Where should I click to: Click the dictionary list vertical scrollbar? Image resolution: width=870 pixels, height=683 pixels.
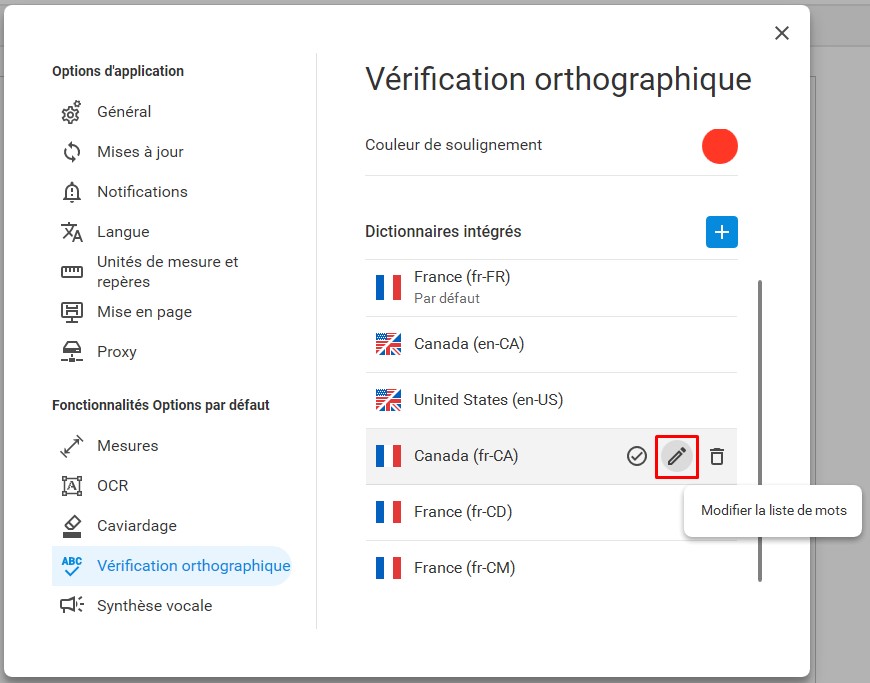760,431
